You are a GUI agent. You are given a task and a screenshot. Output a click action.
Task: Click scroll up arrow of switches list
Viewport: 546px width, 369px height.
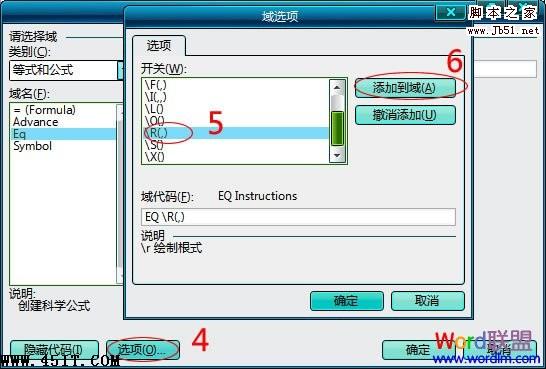pos(337,87)
